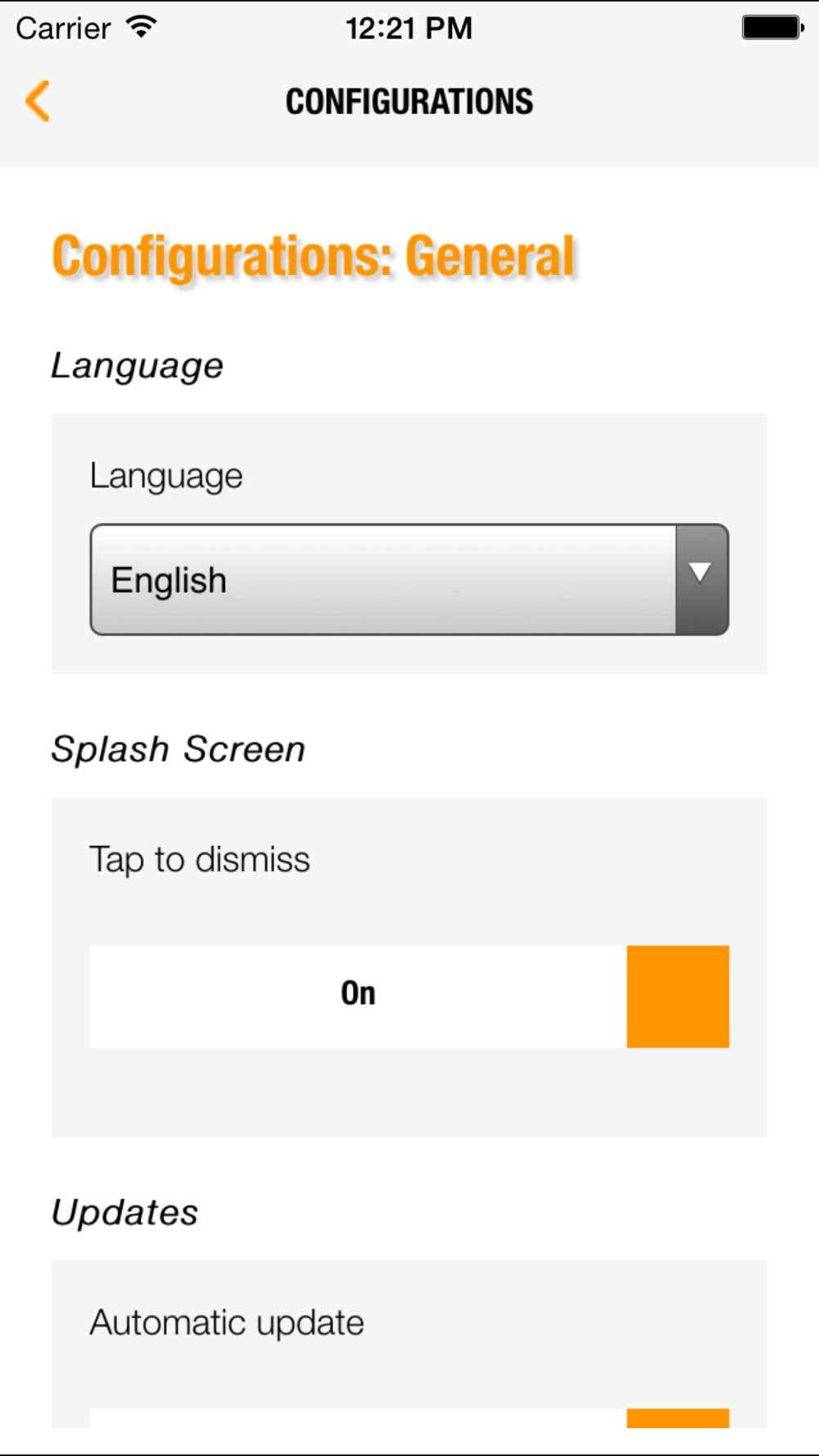This screenshot has height=1456, width=819.
Task: Click the Splash Screen section header
Action: pos(178,749)
